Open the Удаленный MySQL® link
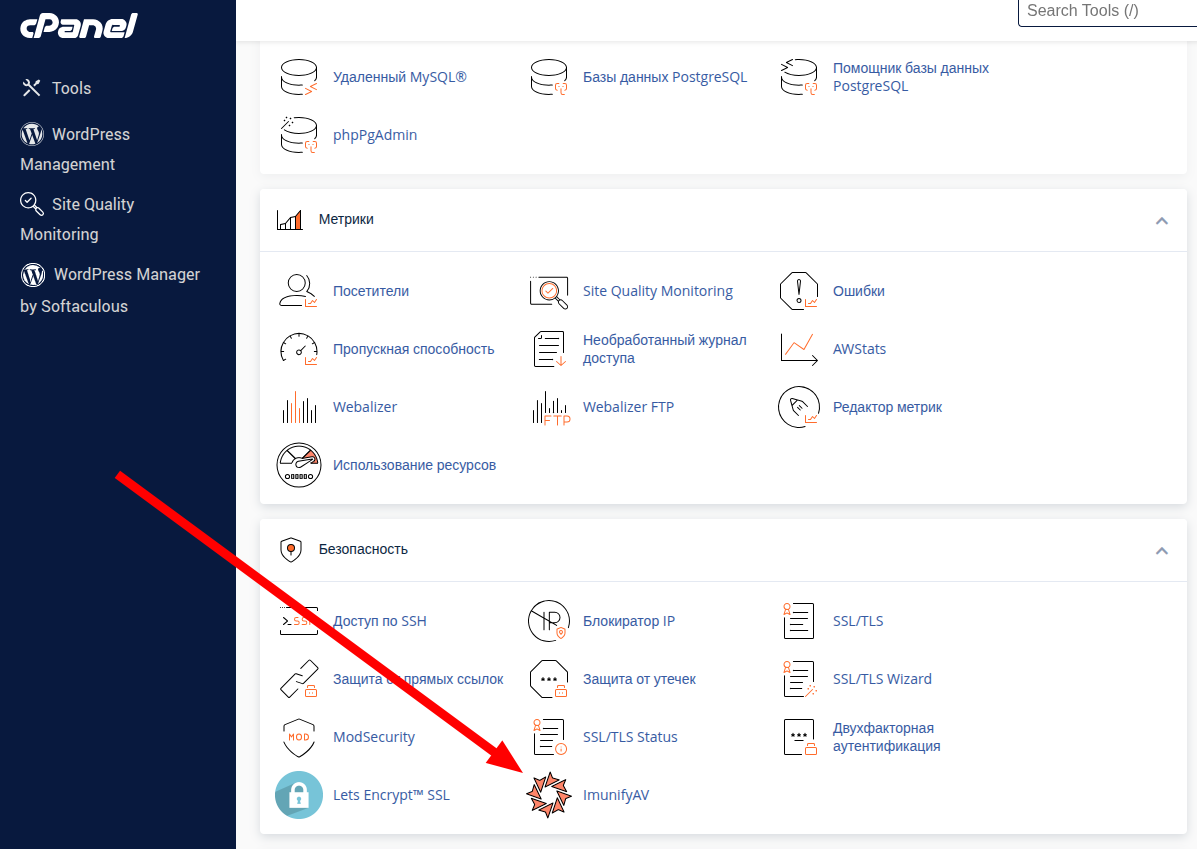 [399, 77]
